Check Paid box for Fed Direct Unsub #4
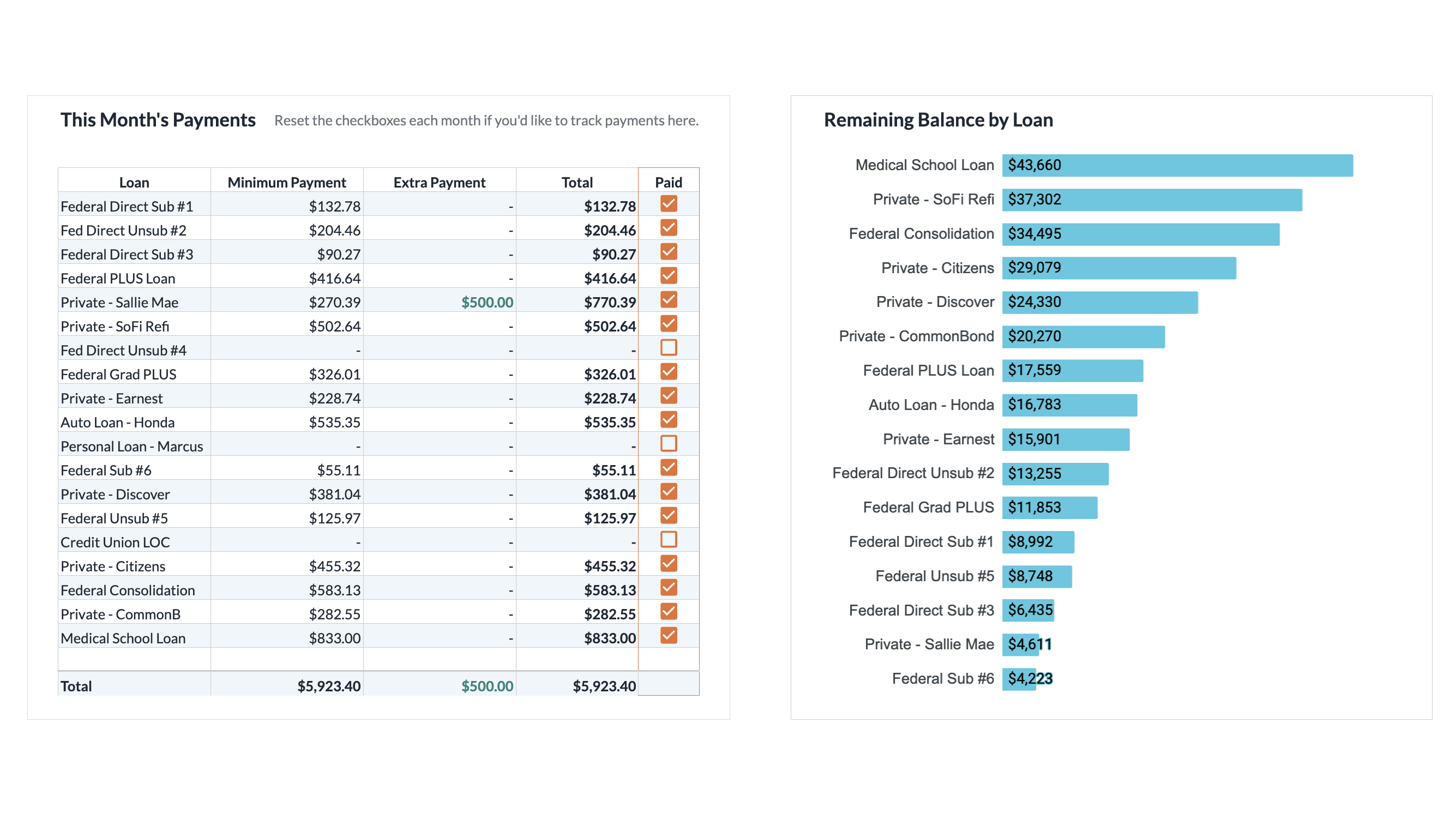1456x820 pixels. tap(668, 347)
